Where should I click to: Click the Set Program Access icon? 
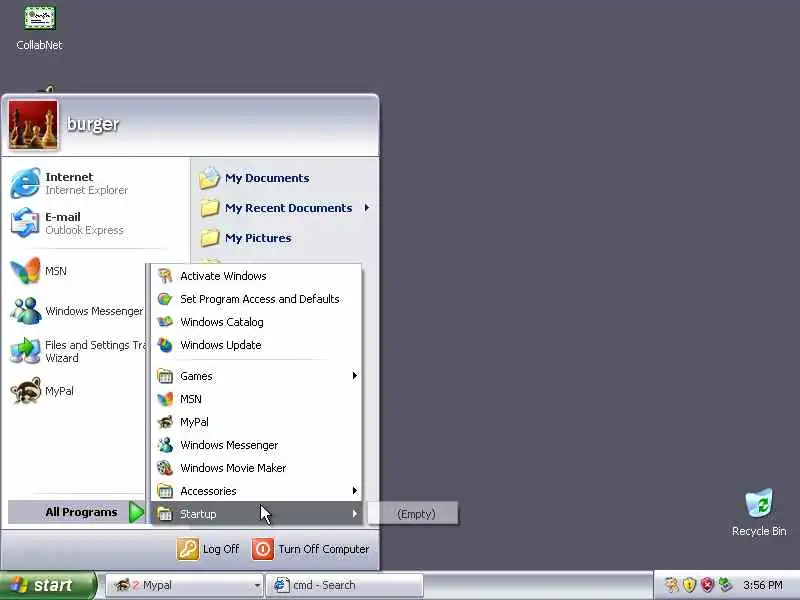pos(165,299)
